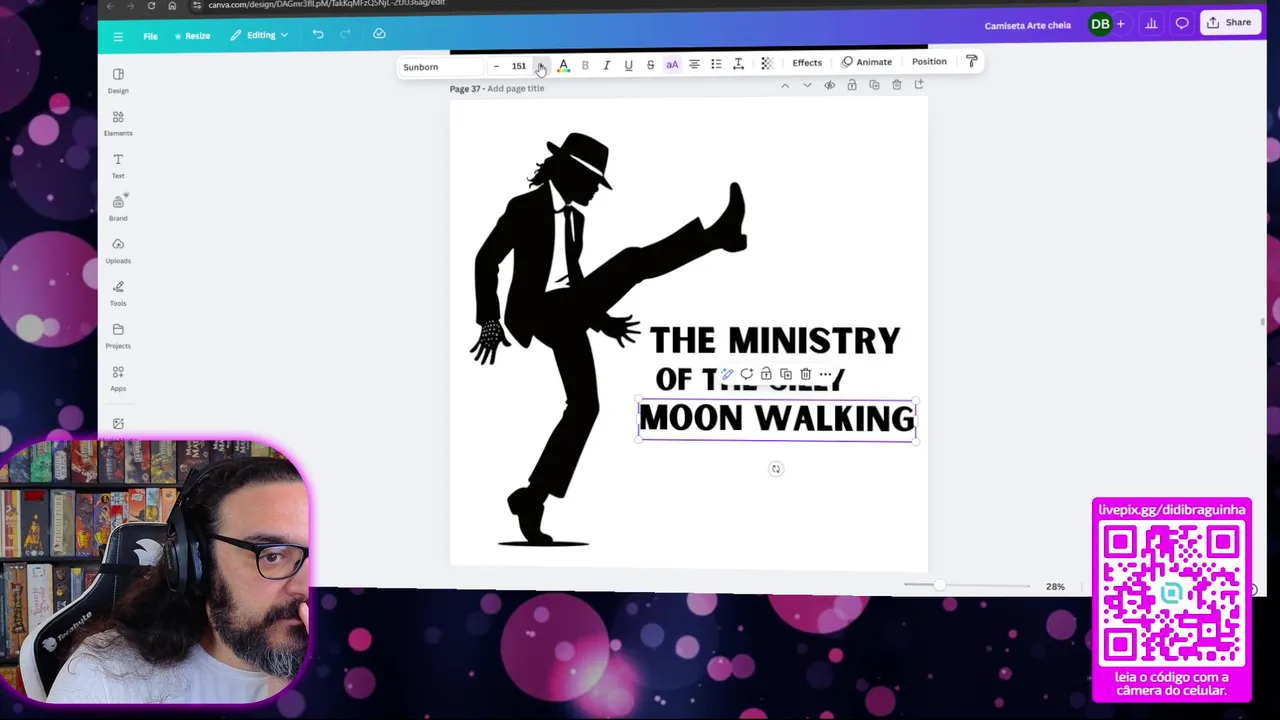Screen dimensions: 1280x720
Task: Click the font size field showing 151
Action: (x=518, y=66)
